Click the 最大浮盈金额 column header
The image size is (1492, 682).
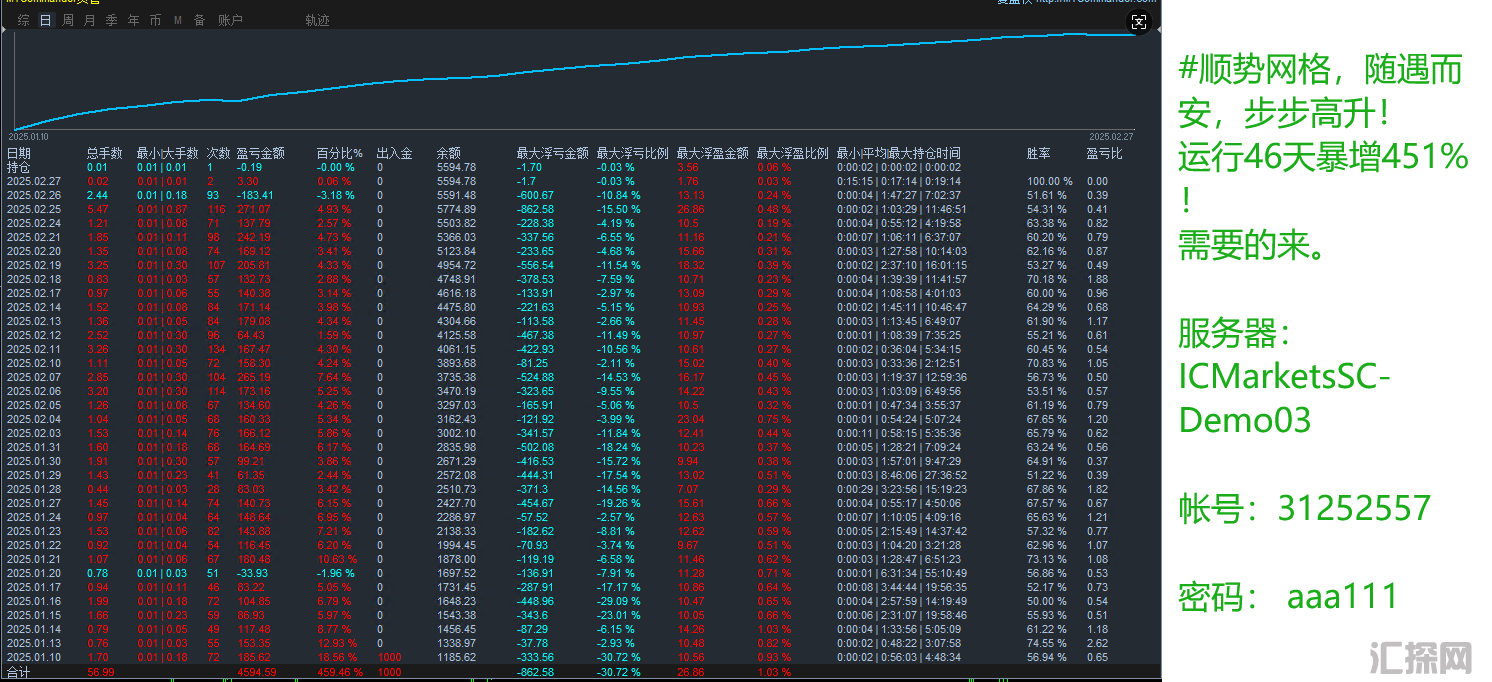(x=712, y=154)
